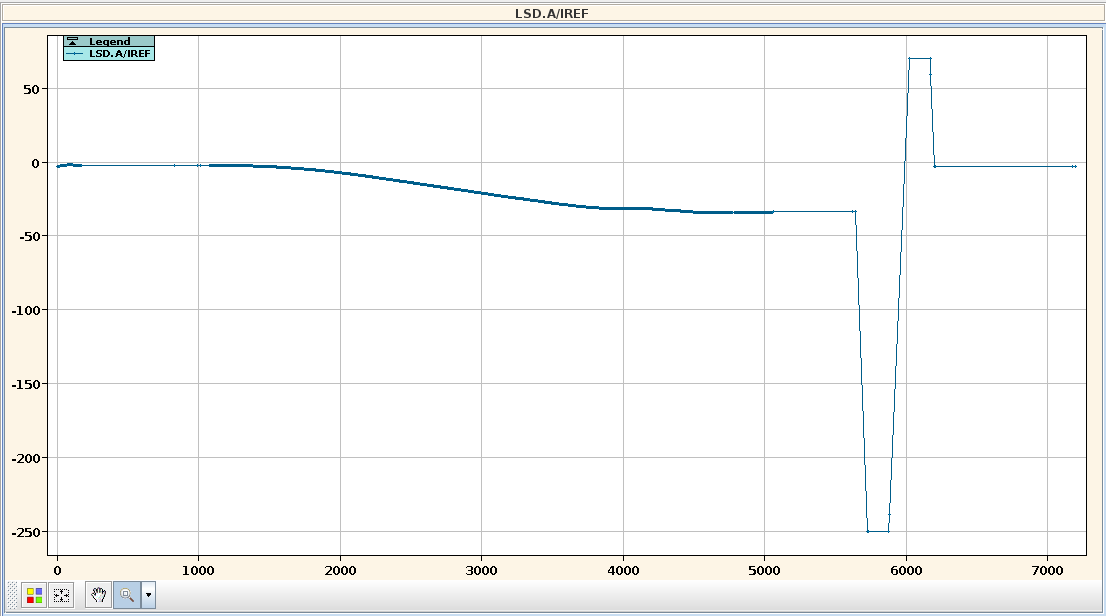Click the y-axis label -150
Screen dimensions: 1106x616
coord(27,384)
